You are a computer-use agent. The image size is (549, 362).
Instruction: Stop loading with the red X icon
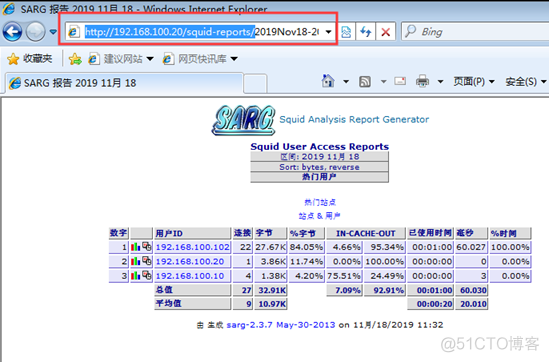click(x=385, y=32)
